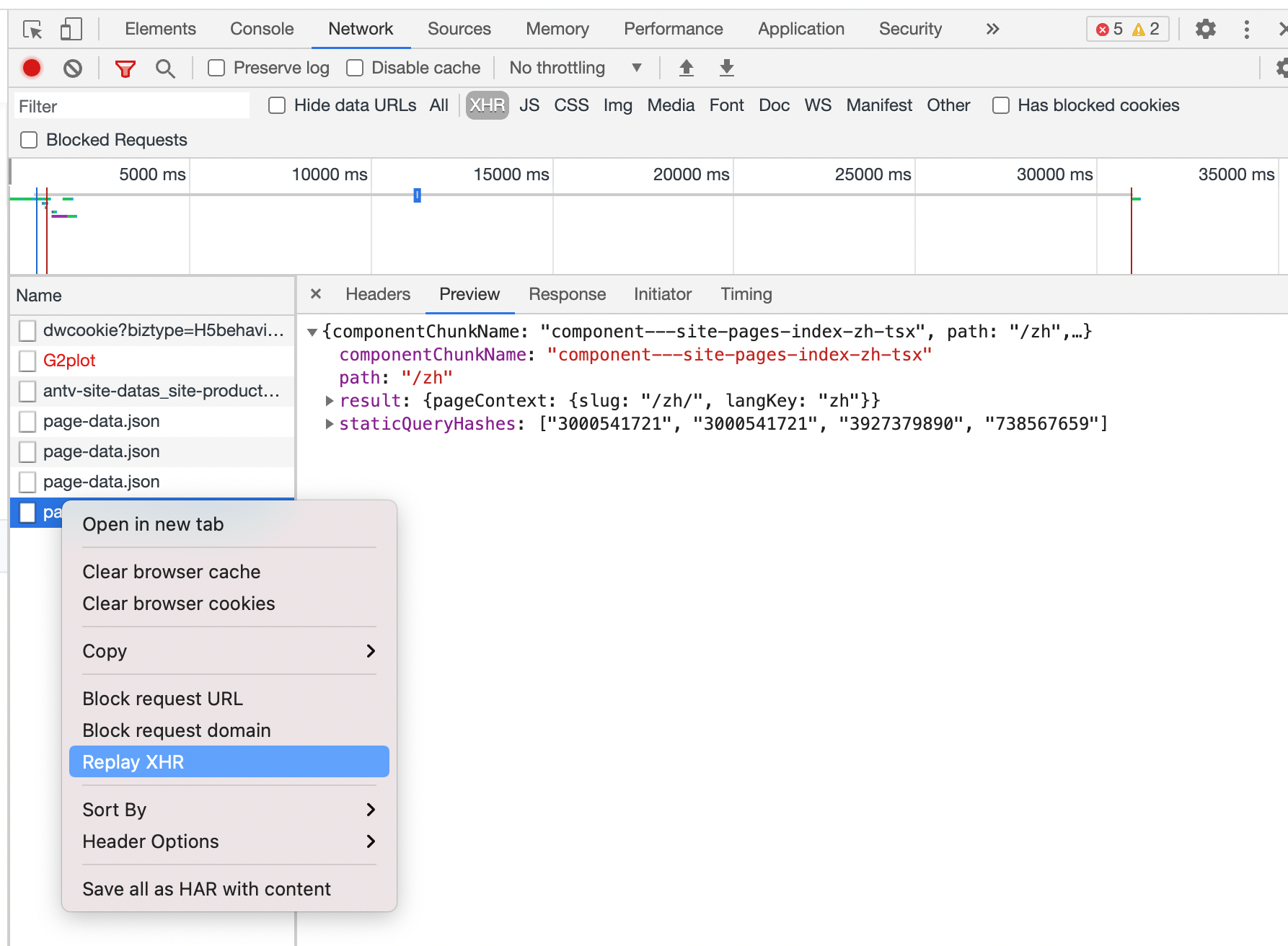Check Blocked Requests
The height and width of the screenshot is (946, 1288).
pyautogui.click(x=29, y=140)
